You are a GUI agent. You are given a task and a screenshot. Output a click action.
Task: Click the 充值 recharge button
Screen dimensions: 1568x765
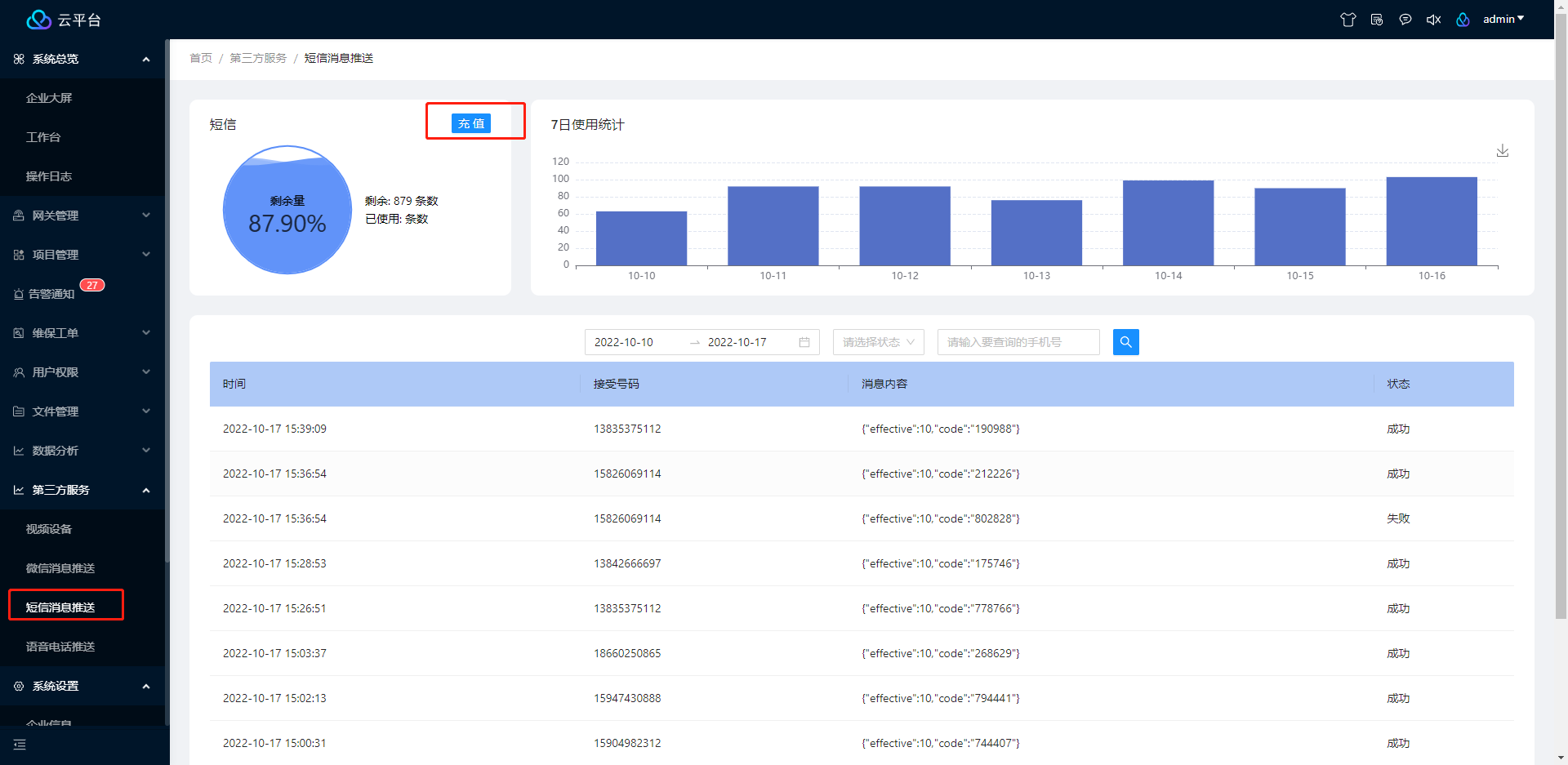[471, 123]
